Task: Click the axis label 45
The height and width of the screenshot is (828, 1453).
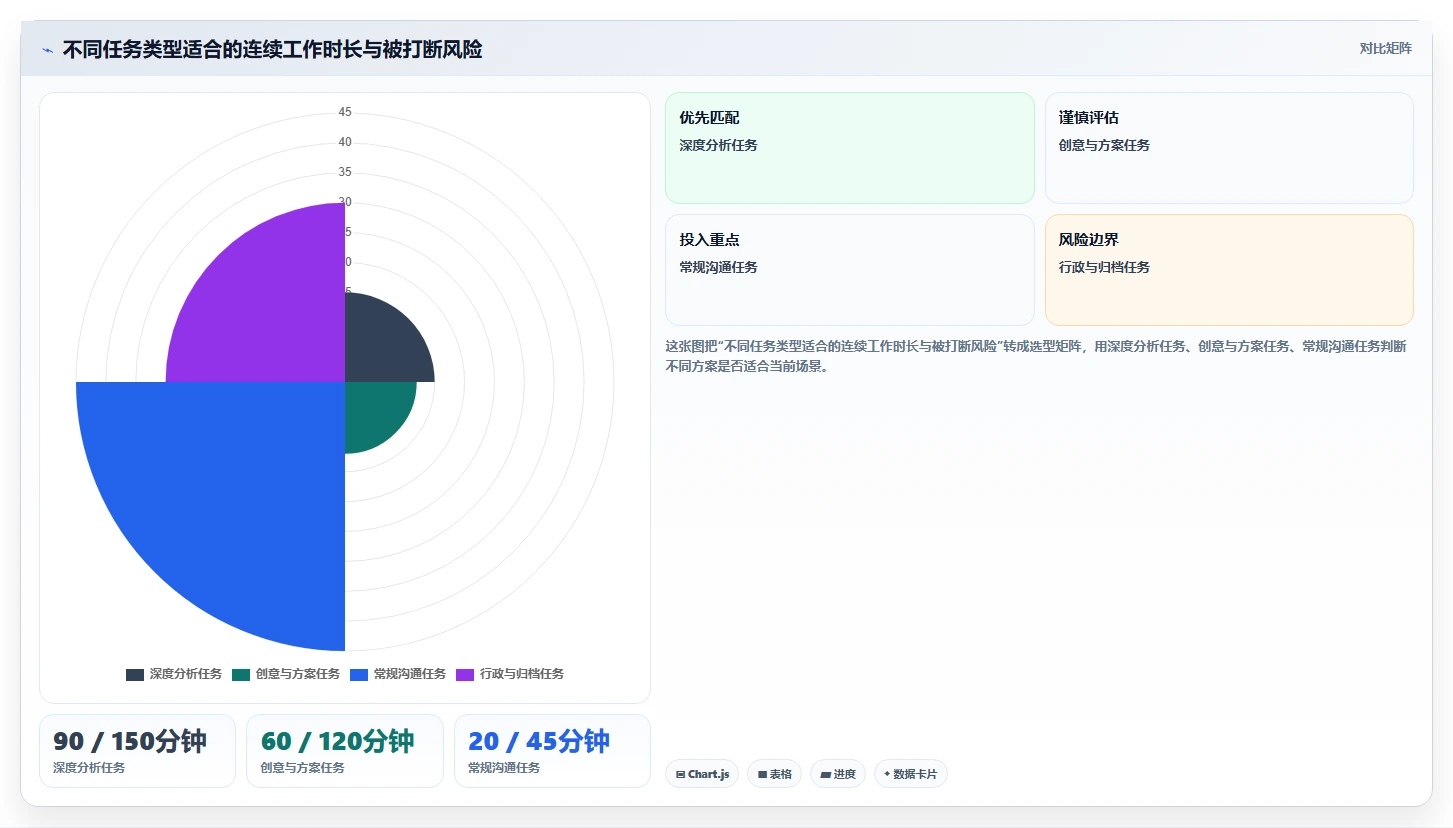Action: (x=345, y=112)
